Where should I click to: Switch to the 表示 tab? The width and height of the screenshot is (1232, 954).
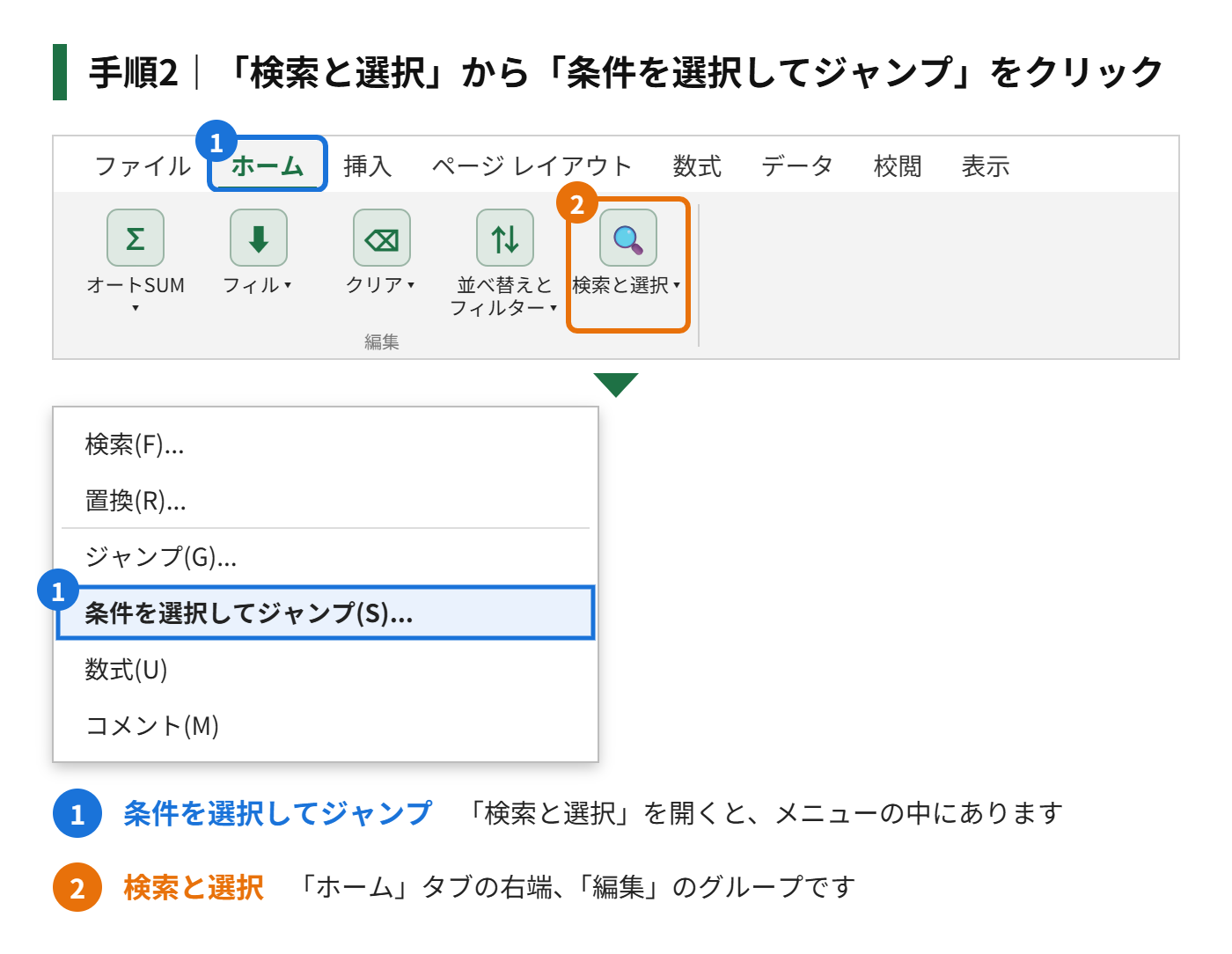(986, 166)
